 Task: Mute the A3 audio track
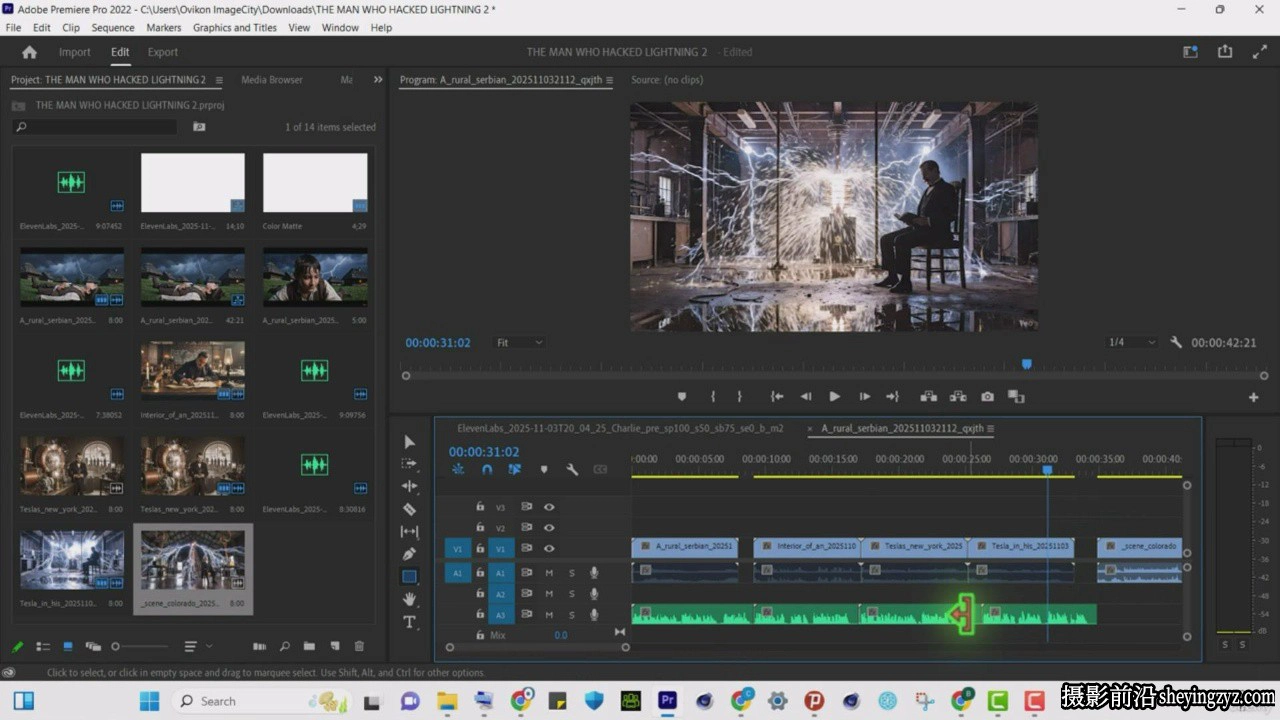point(549,615)
